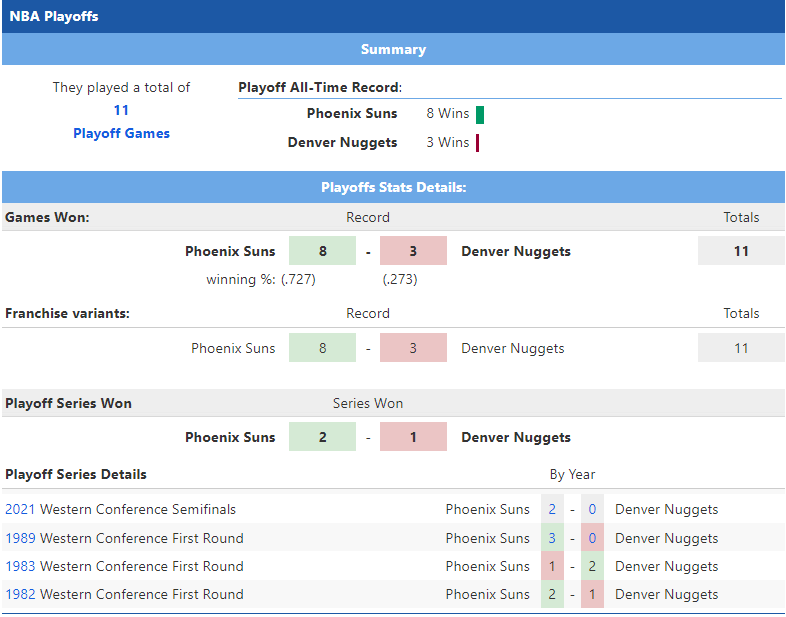Click the blue 11 total games number in Summary
This screenshot has width=786, height=617.
[121, 110]
